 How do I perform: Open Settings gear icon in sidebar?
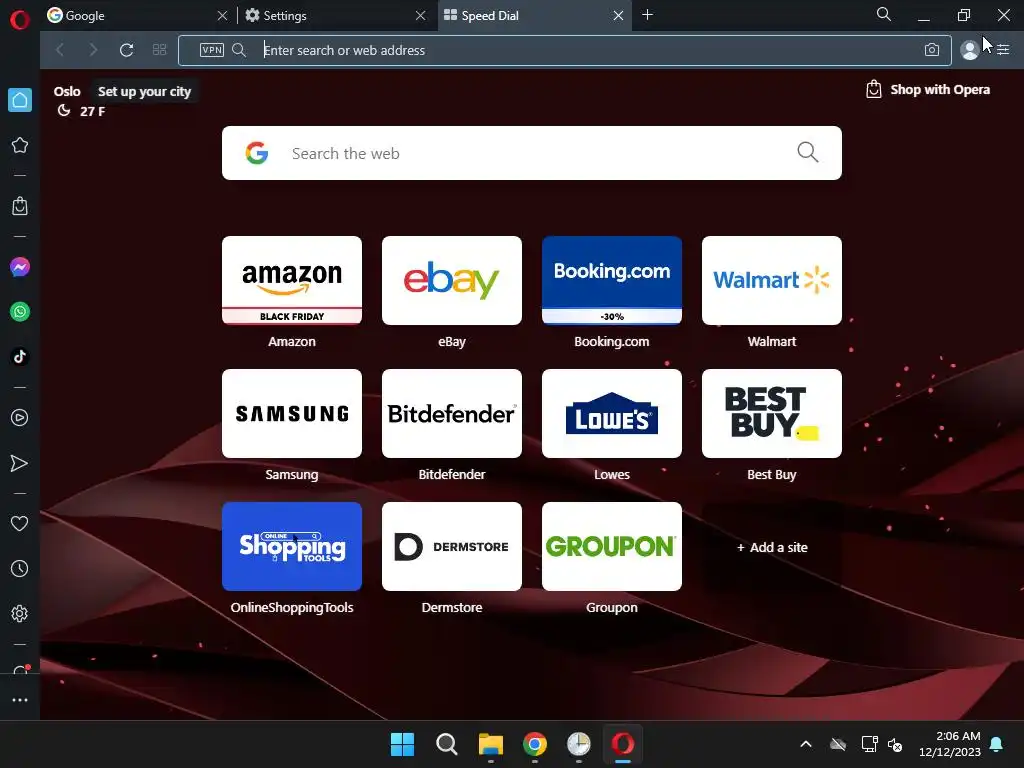20,613
